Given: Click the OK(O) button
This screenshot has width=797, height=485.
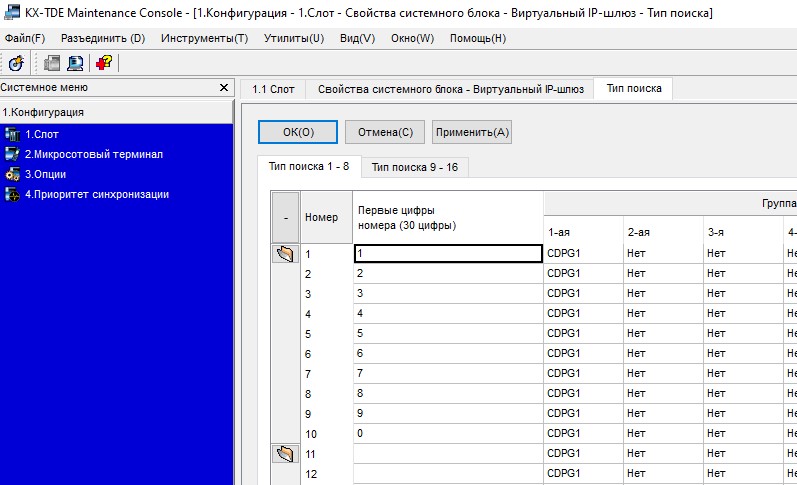Looking at the screenshot, I should point(298,132).
